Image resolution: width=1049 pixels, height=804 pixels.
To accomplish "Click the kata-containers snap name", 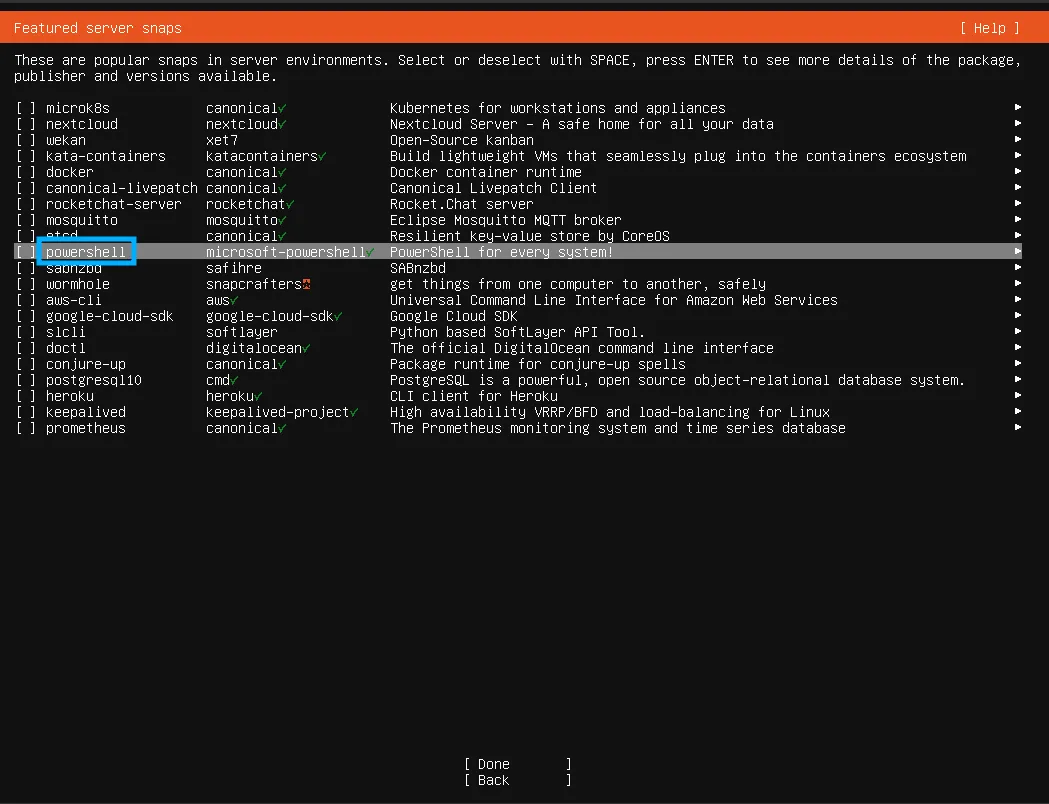I will click(106, 157).
